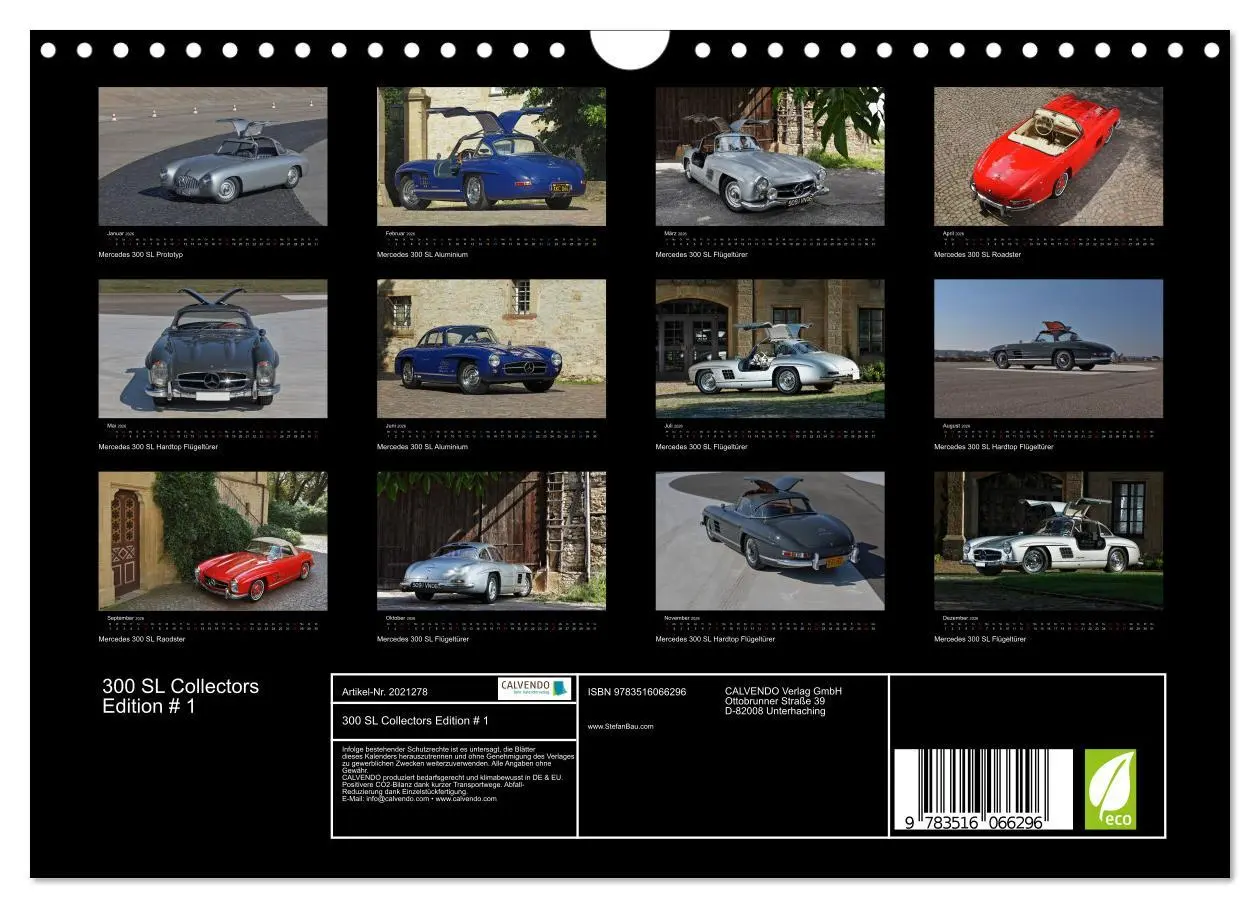Select the silver Flügeltürer March photo

770,156
